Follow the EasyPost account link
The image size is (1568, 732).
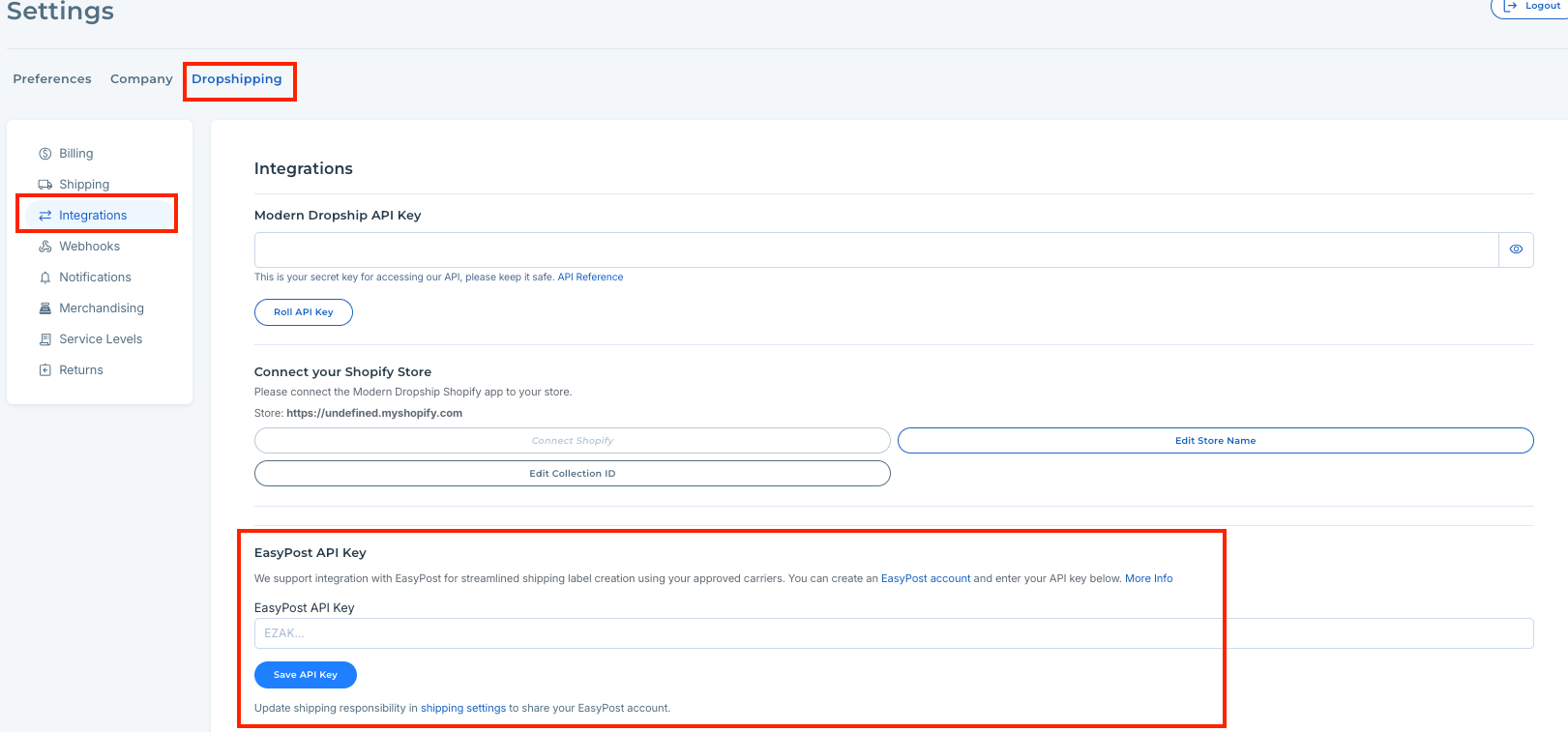(x=925, y=579)
